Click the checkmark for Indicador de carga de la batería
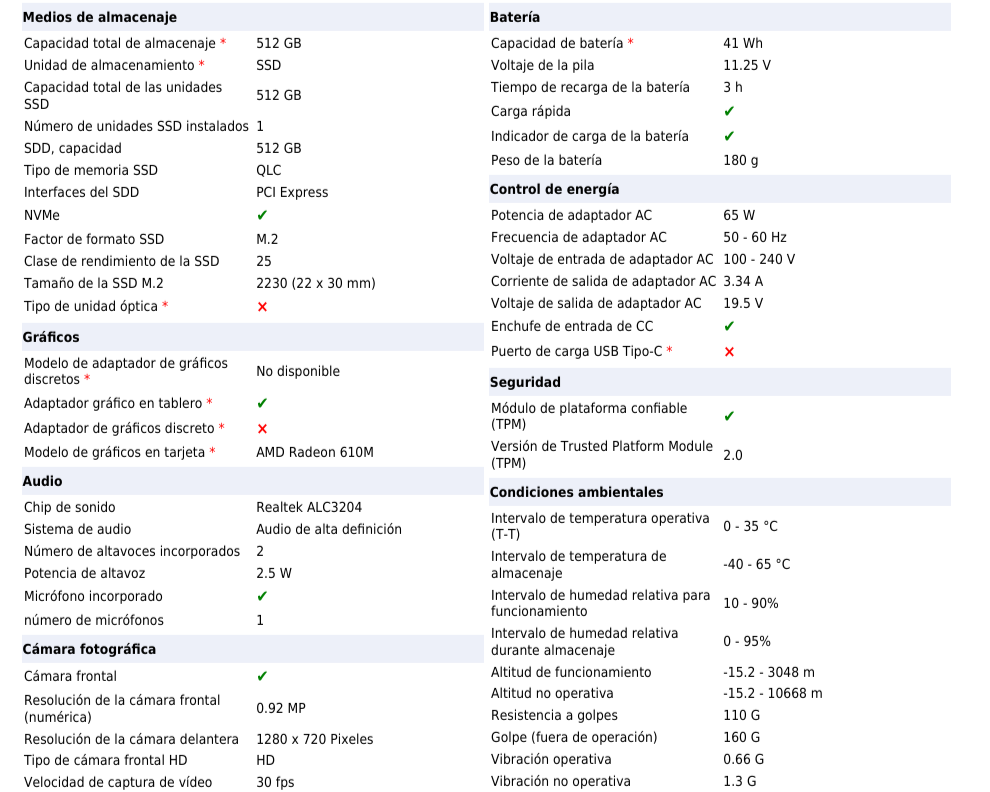The height and width of the screenshot is (792, 990). tap(729, 136)
